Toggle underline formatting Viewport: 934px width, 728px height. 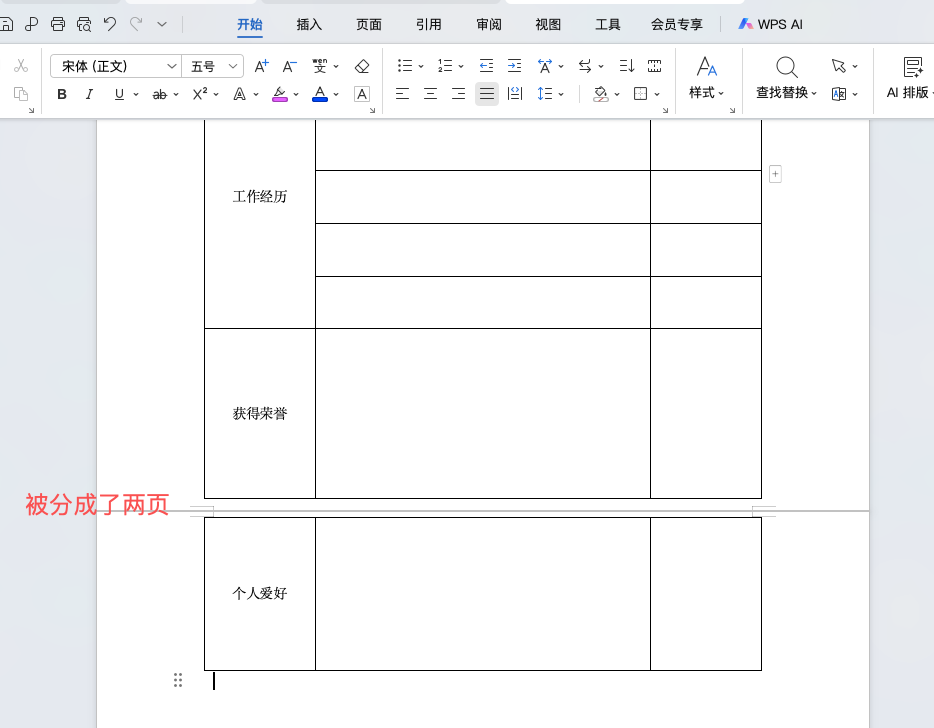pyautogui.click(x=119, y=94)
